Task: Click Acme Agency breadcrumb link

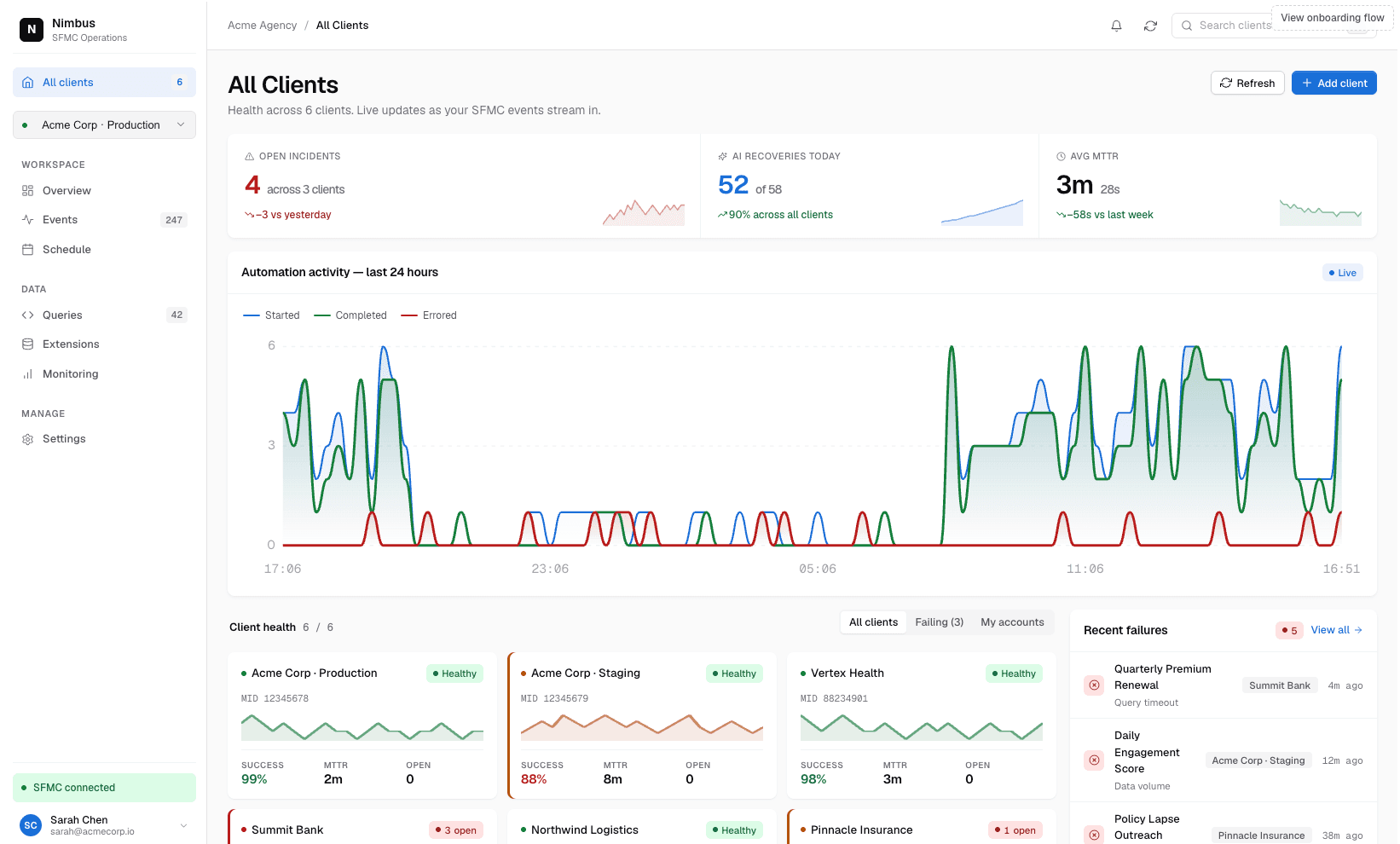Action: (x=263, y=26)
